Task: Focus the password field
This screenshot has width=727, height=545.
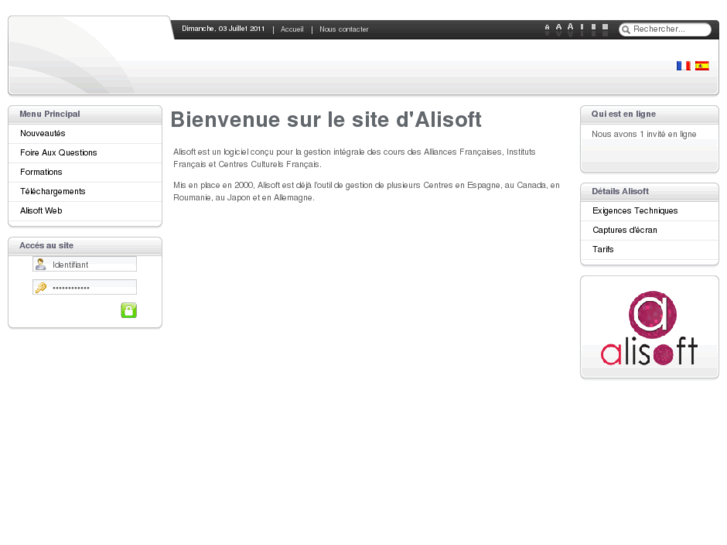Action: pos(84,287)
